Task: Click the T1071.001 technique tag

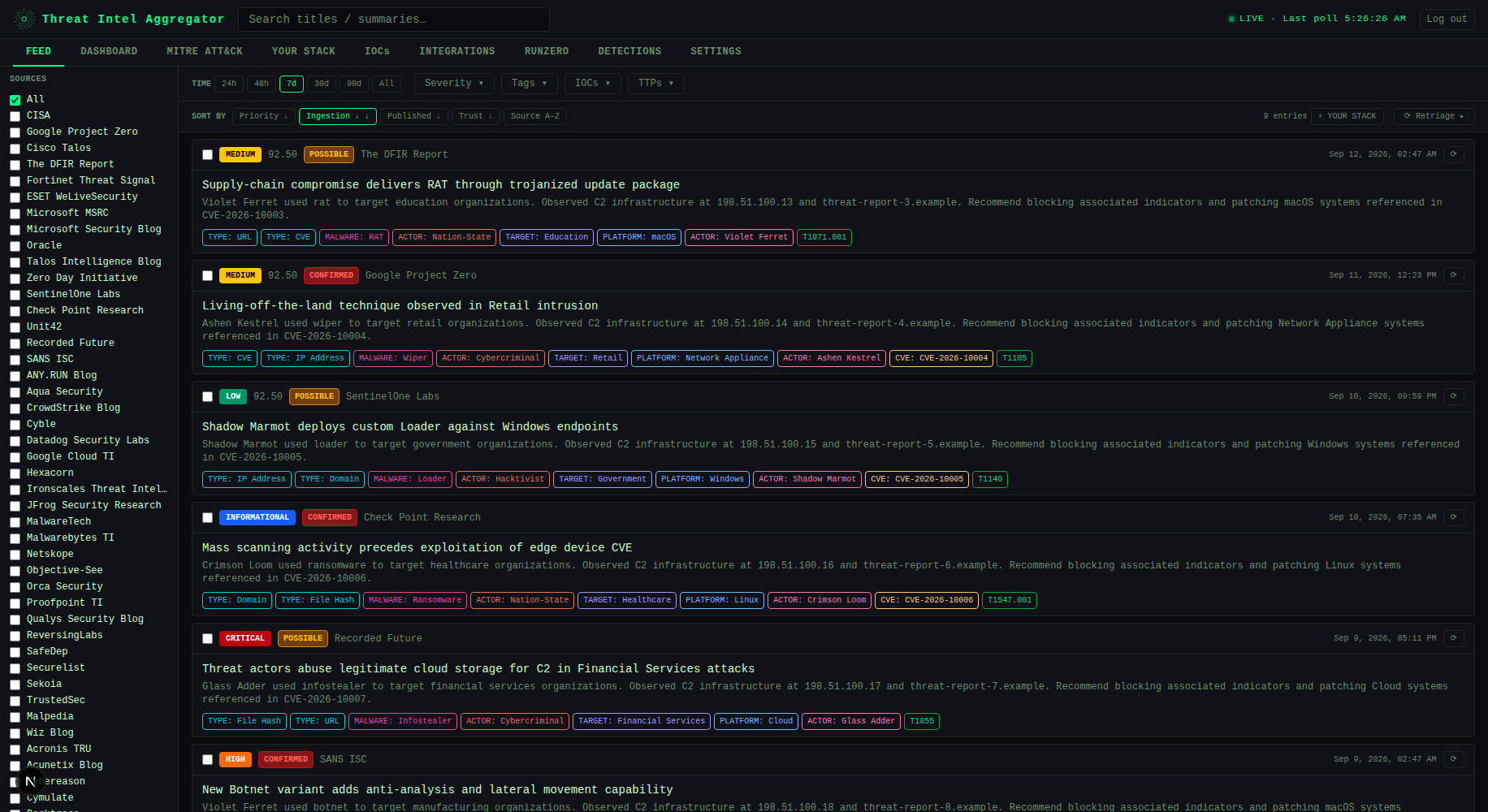Action: click(824, 237)
